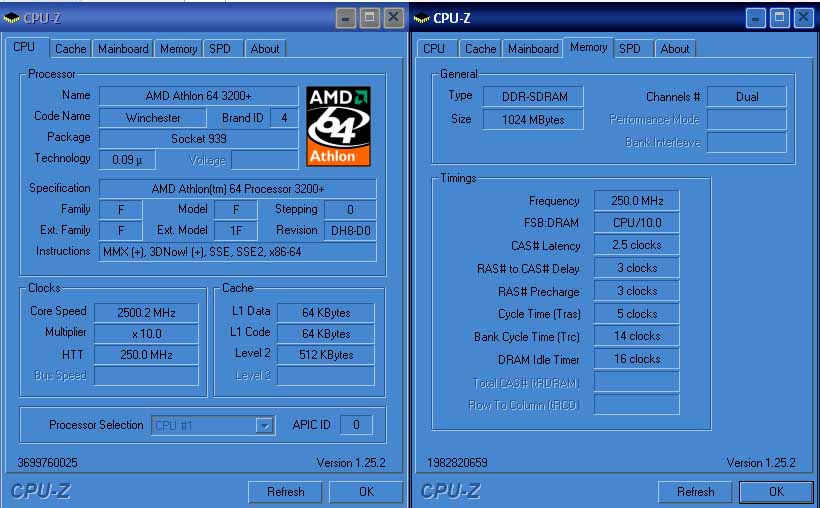Click the memory Size field '1024 MBytes'
Image resolution: width=820 pixels, height=508 pixels.
(x=533, y=120)
